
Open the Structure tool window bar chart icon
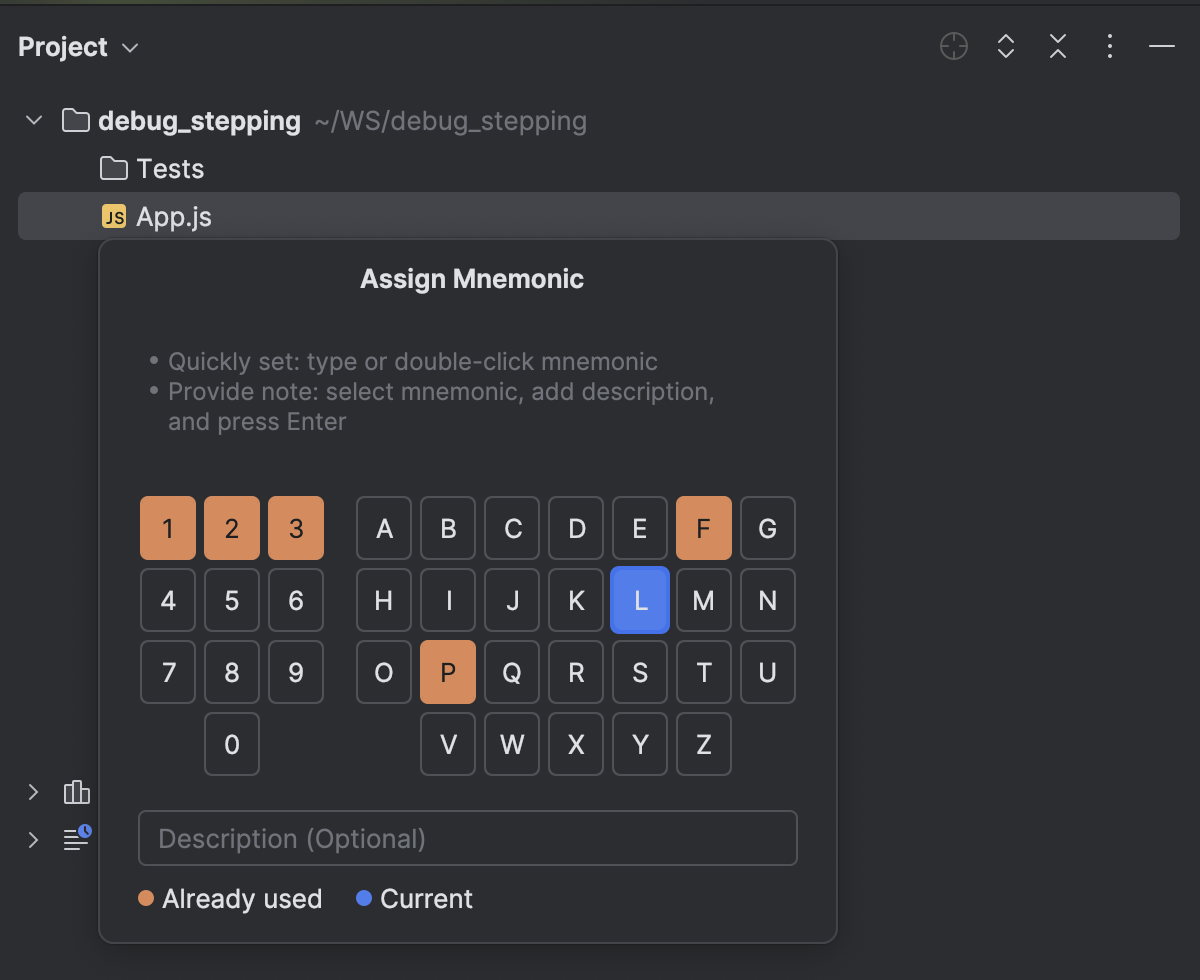coord(77,792)
